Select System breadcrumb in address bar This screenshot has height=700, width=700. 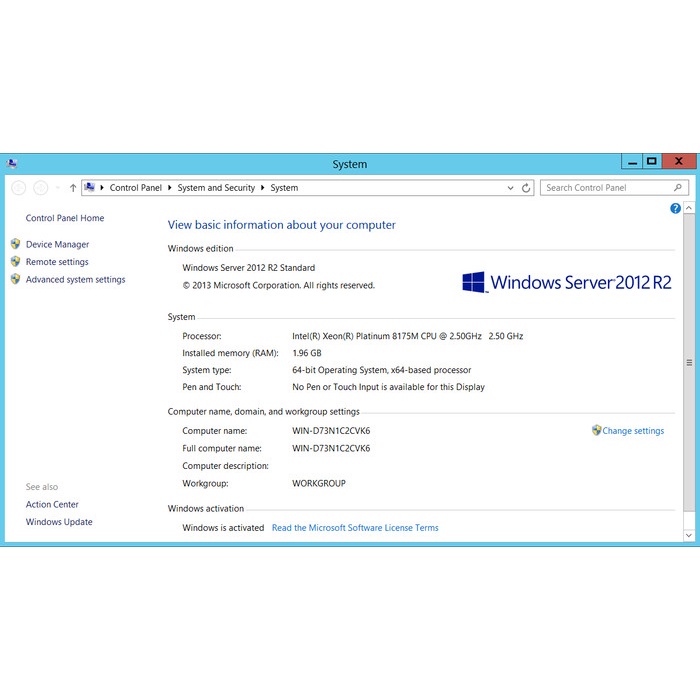point(284,188)
